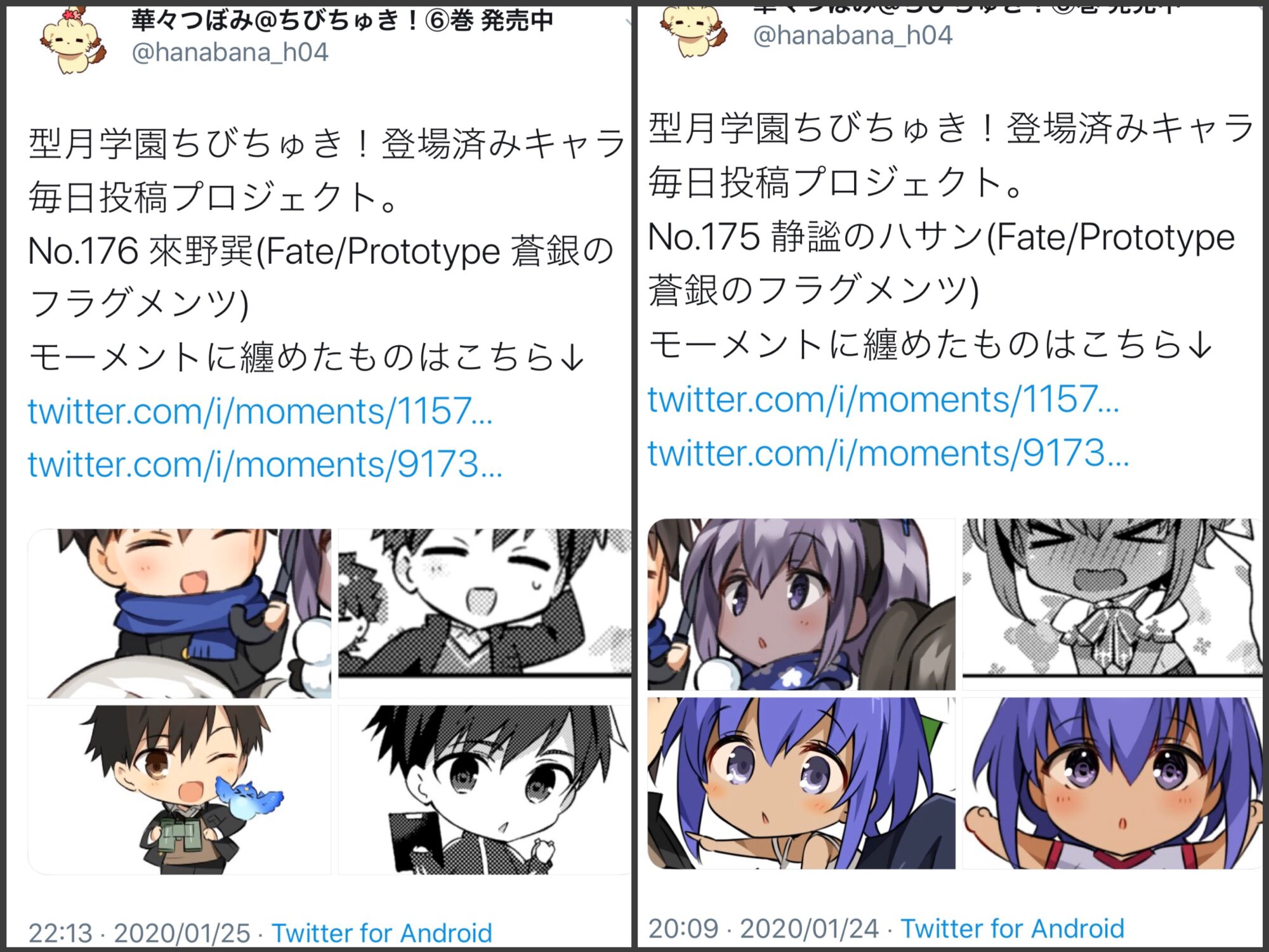View monochrome boy holding phone image
Viewport: 1269px width, 952px height.
(484, 790)
